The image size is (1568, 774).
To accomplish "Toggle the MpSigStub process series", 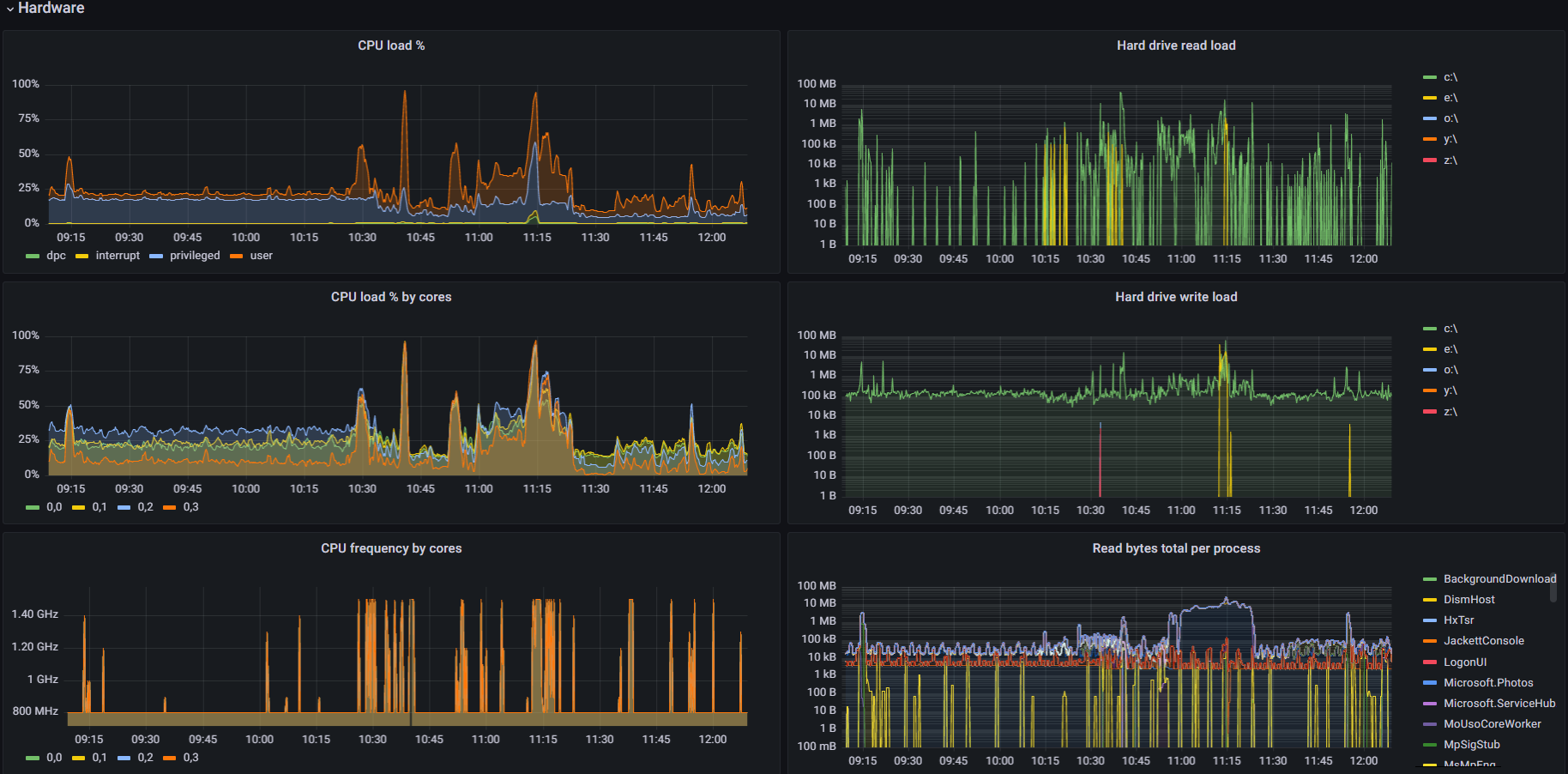I will (x=1472, y=745).
